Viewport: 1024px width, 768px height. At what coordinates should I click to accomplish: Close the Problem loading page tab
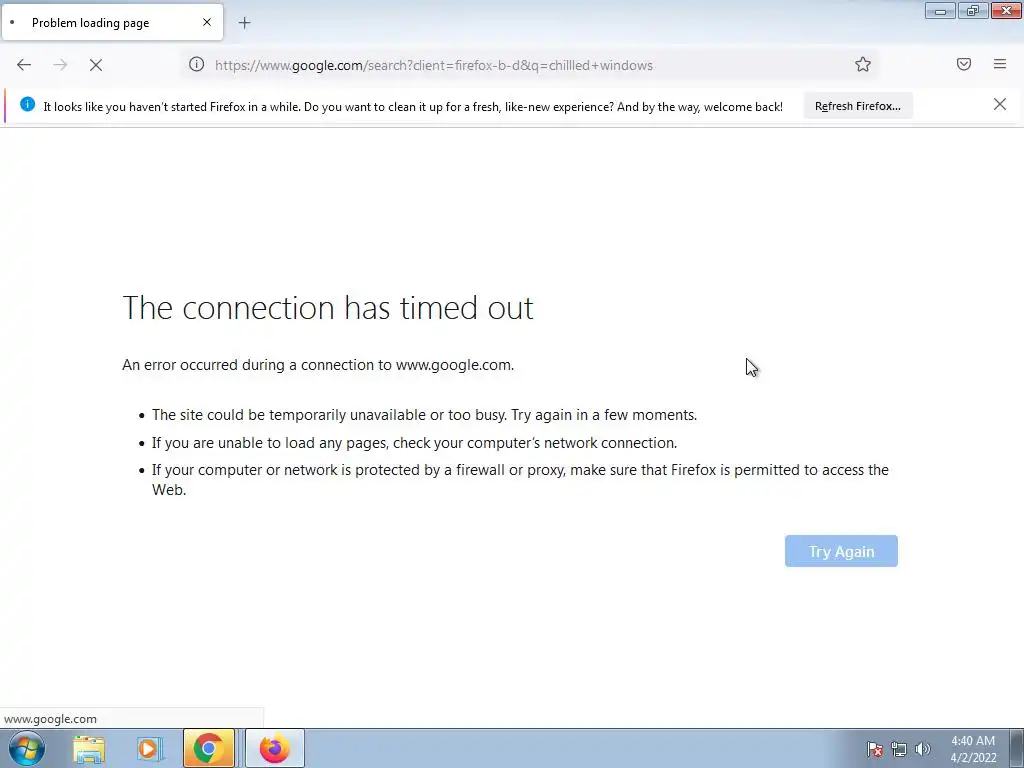207,22
